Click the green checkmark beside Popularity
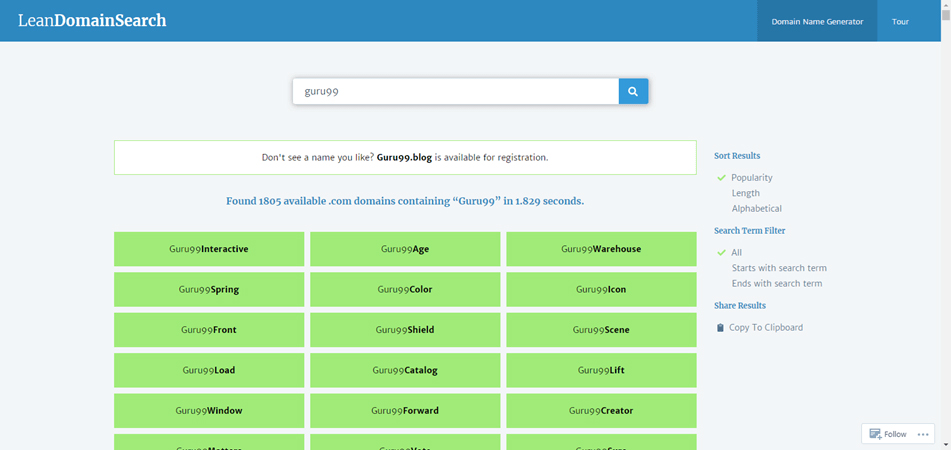Image resolution: width=951 pixels, height=450 pixels. coord(721,178)
